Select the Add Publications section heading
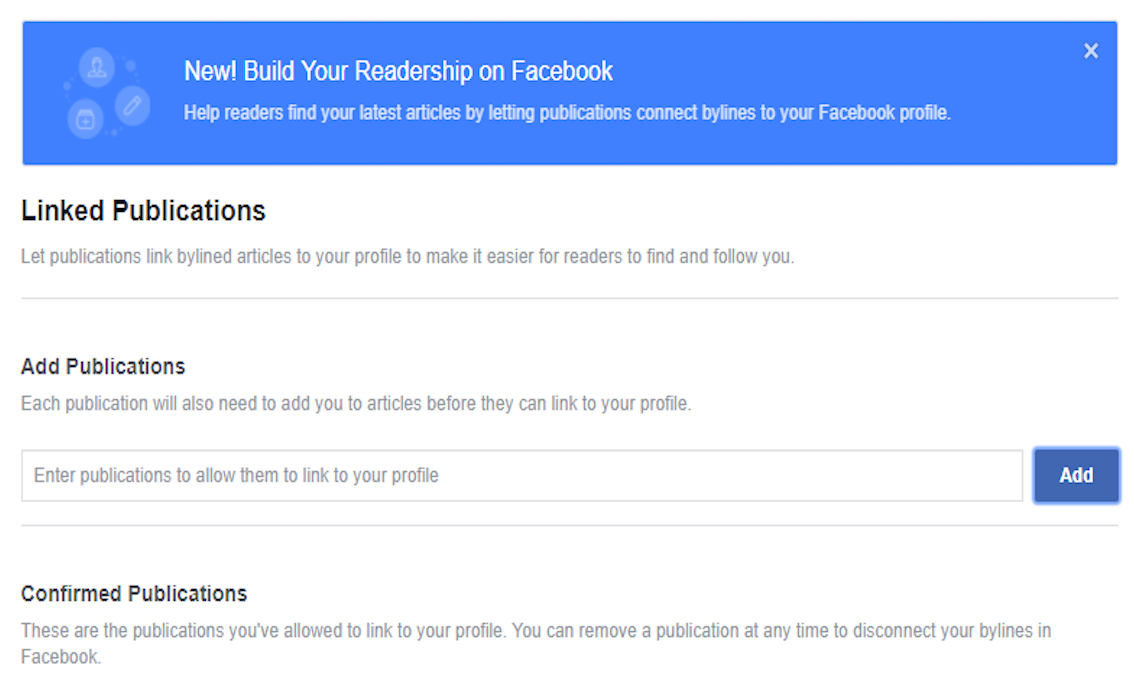 coord(103,366)
